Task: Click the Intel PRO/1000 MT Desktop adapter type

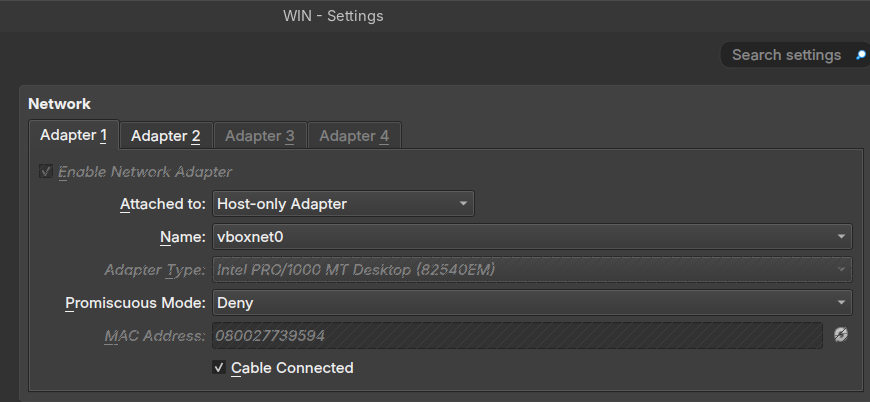Action: [356, 270]
